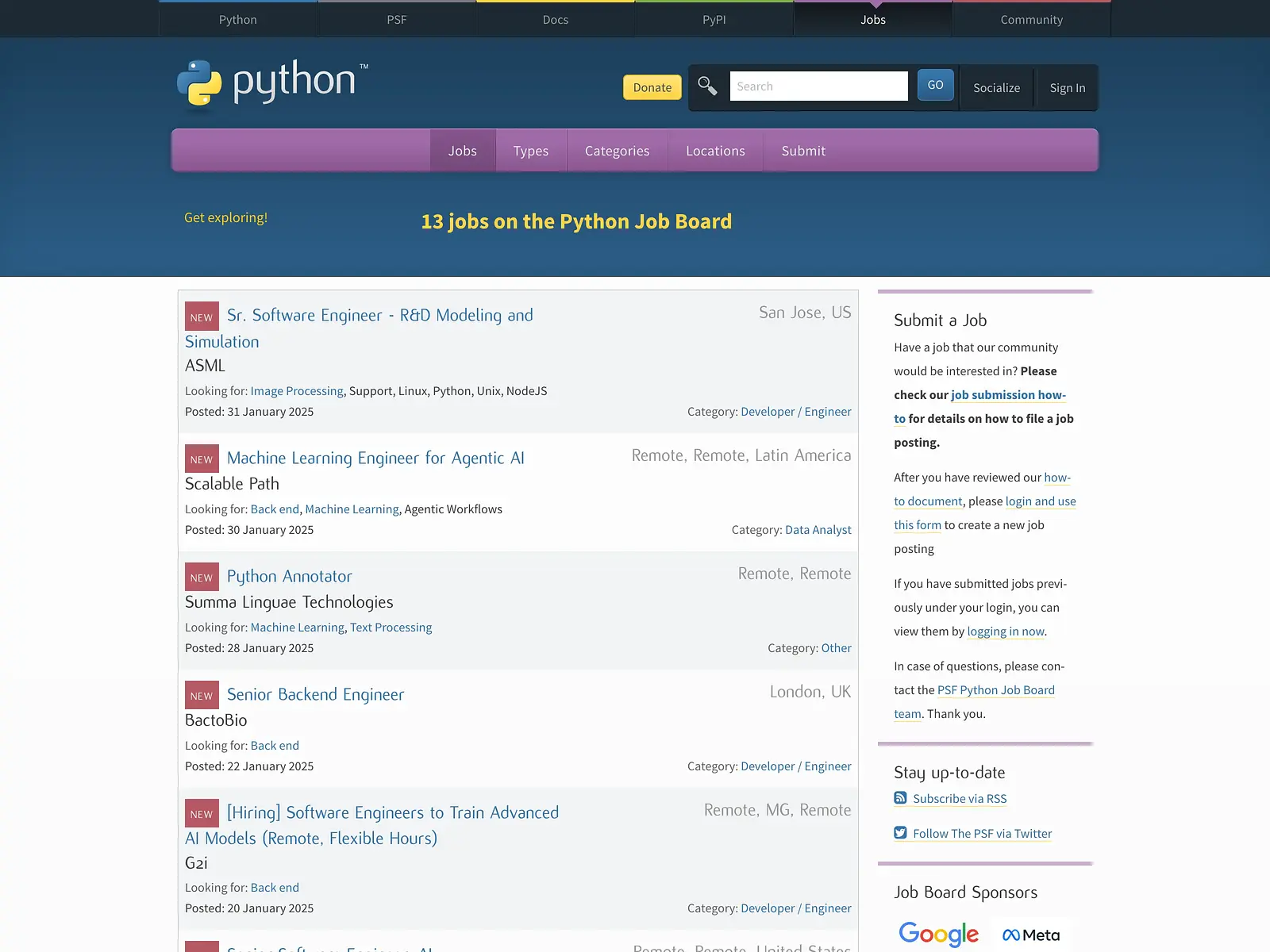
Task: Open the Socialize menu
Action: (997, 87)
